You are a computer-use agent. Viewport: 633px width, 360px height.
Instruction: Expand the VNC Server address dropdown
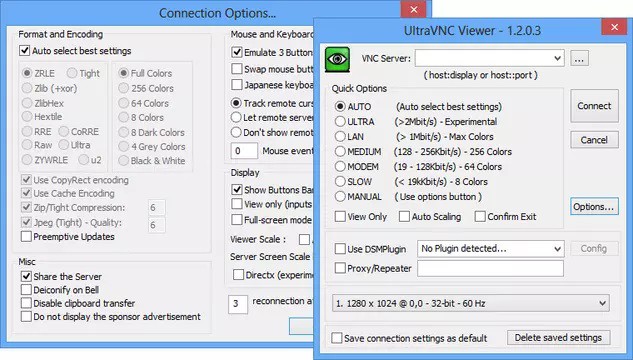click(558, 59)
